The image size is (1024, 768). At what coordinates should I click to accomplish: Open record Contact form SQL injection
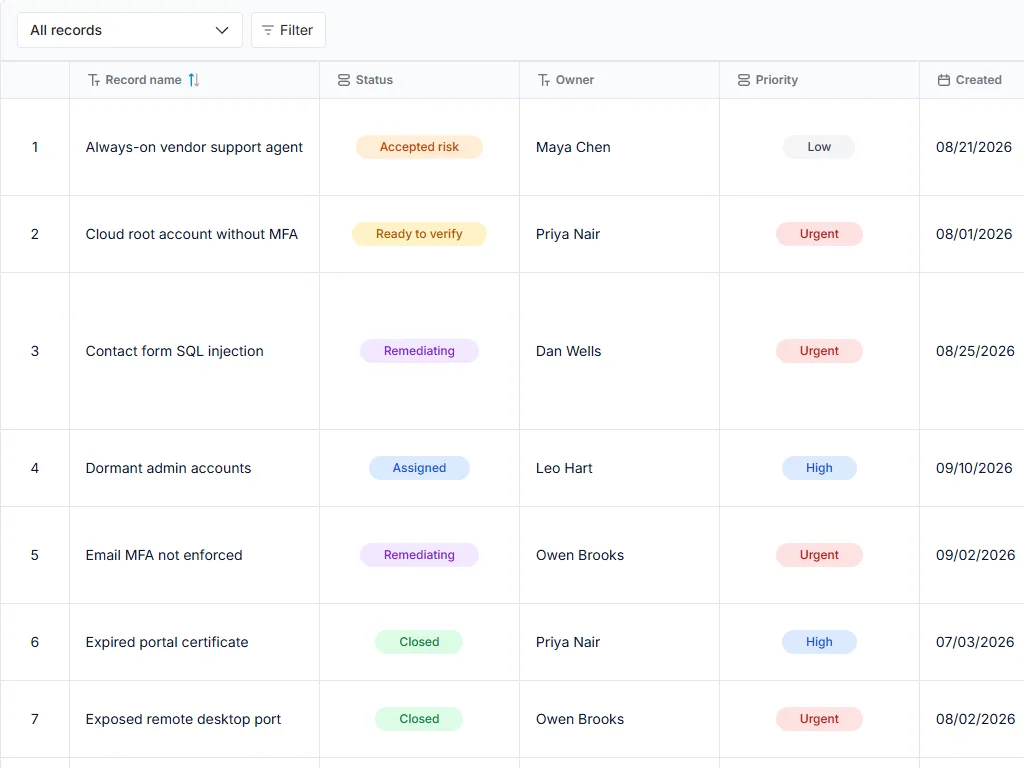174,351
